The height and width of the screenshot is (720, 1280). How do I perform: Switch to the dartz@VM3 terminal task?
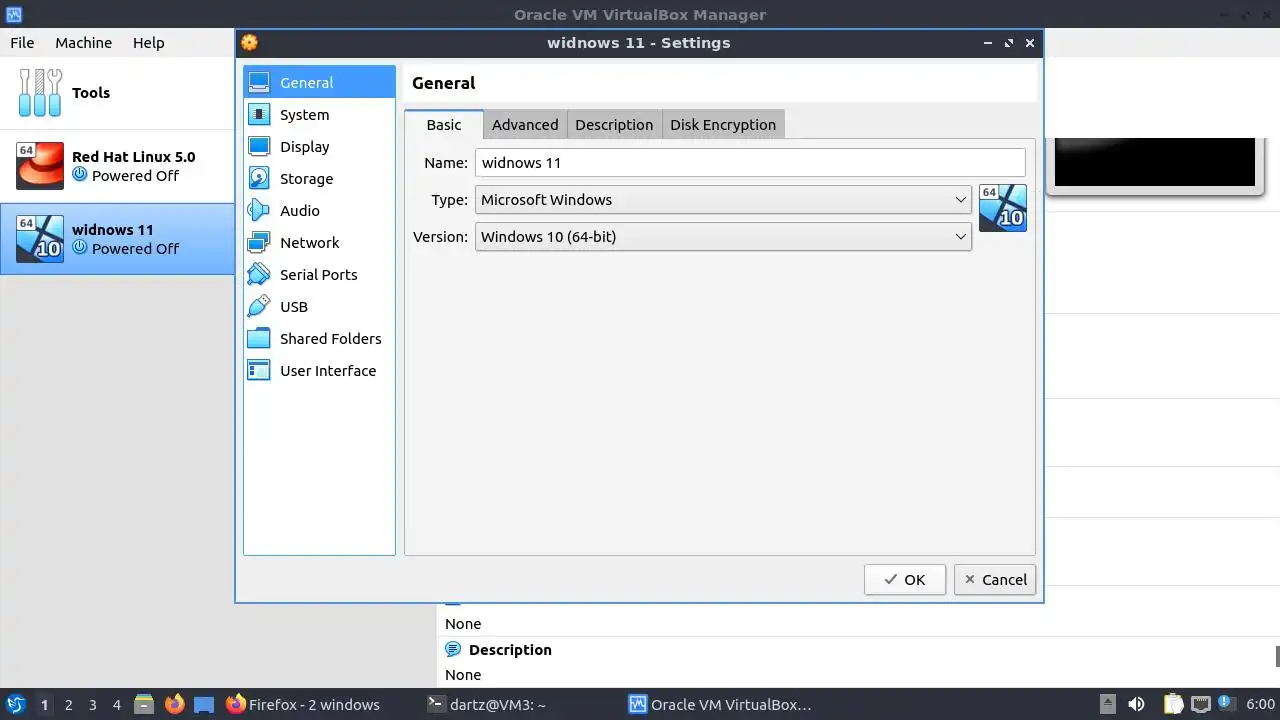point(486,705)
